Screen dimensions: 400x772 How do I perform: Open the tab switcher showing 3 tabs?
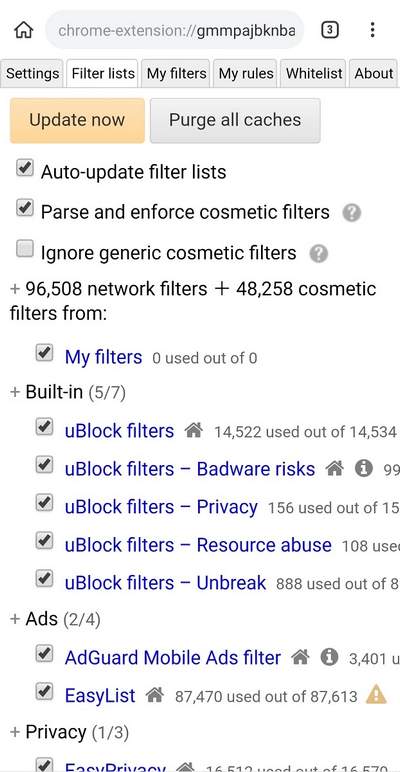point(330,31)
